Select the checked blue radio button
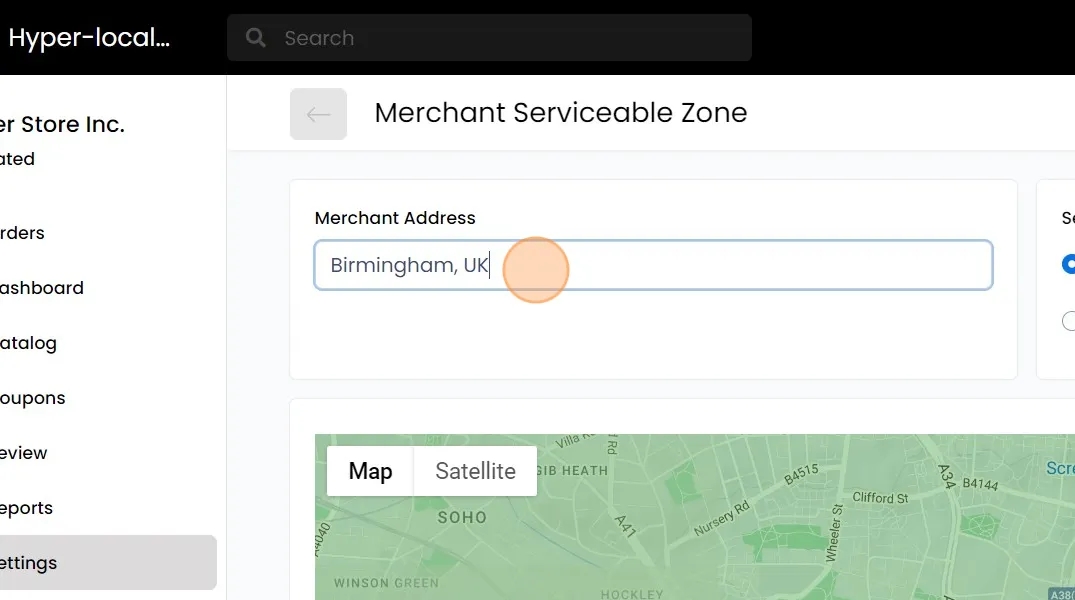The width and height of the screenshot is (1075, 600). pyautogui.click(x=1069, y=265)
